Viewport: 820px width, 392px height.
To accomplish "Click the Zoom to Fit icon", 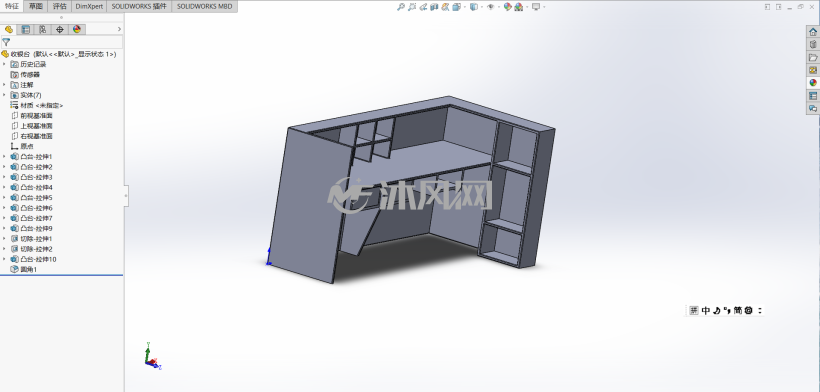I will coord(401,7).
